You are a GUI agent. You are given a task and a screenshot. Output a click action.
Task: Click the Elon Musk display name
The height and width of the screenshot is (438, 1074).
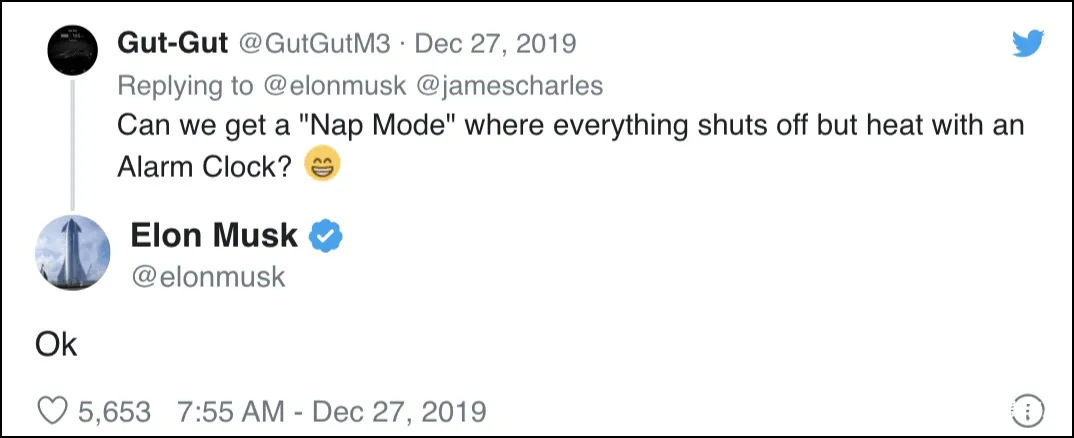click(214, 236)
